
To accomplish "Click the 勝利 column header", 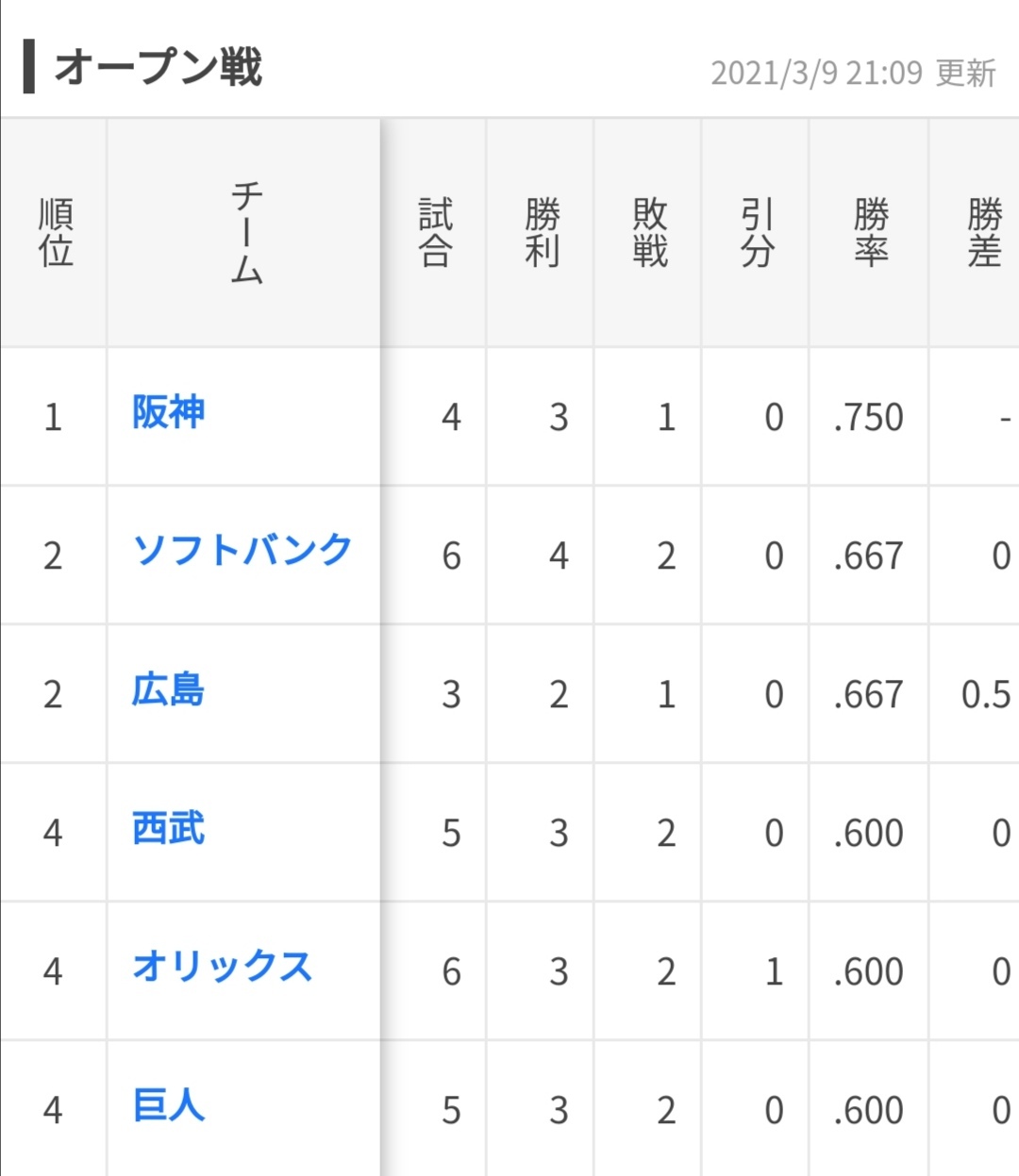I will [542, 232].
